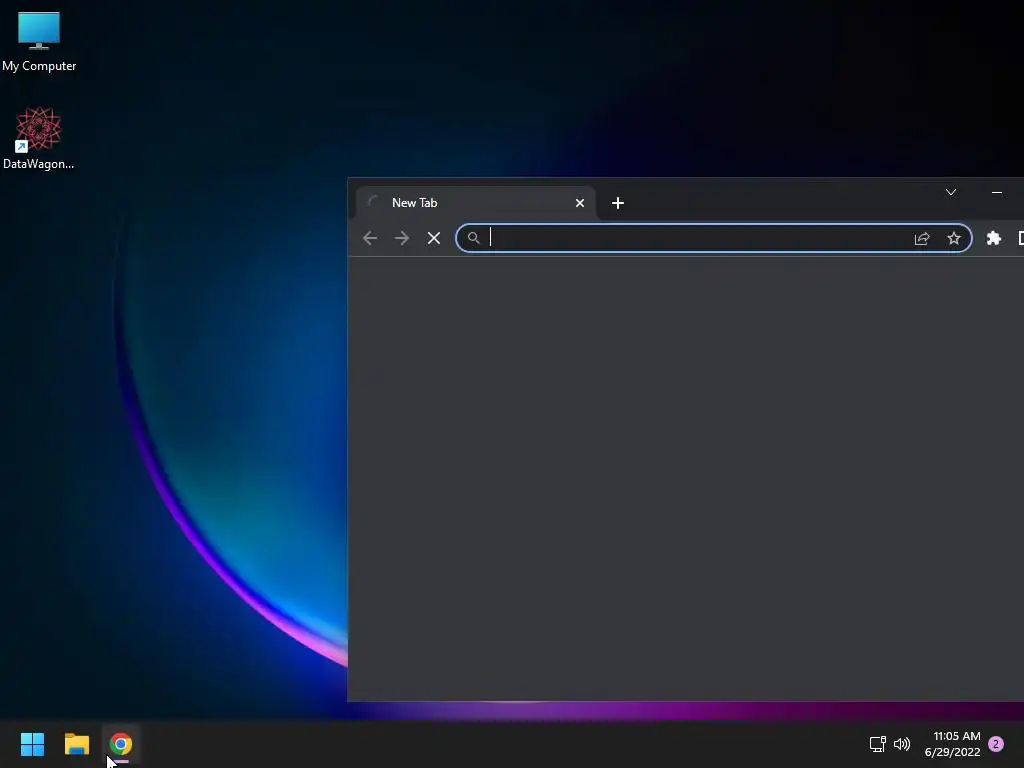
Task: Minimize the Chrome window
Action: click(997, 192)
